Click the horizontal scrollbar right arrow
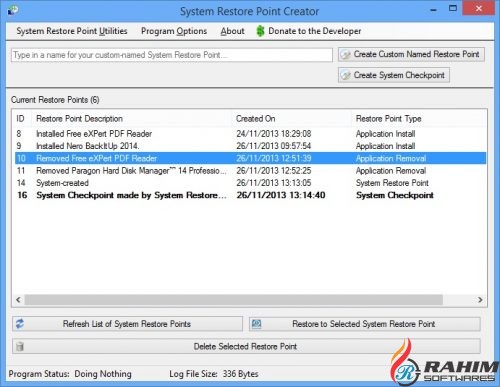Viewport: 500px width, 387px height. (480, 300)
